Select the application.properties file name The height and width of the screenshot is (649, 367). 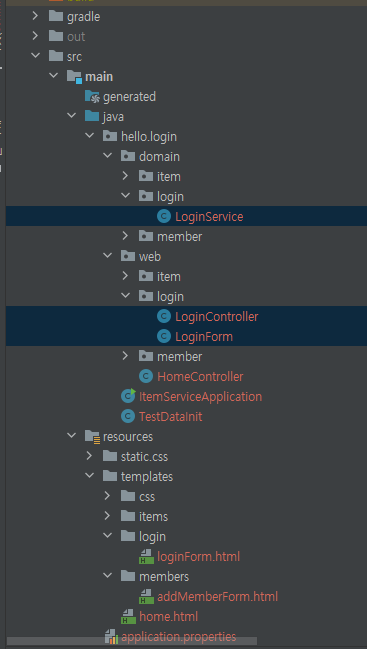[x=179, y=636]
